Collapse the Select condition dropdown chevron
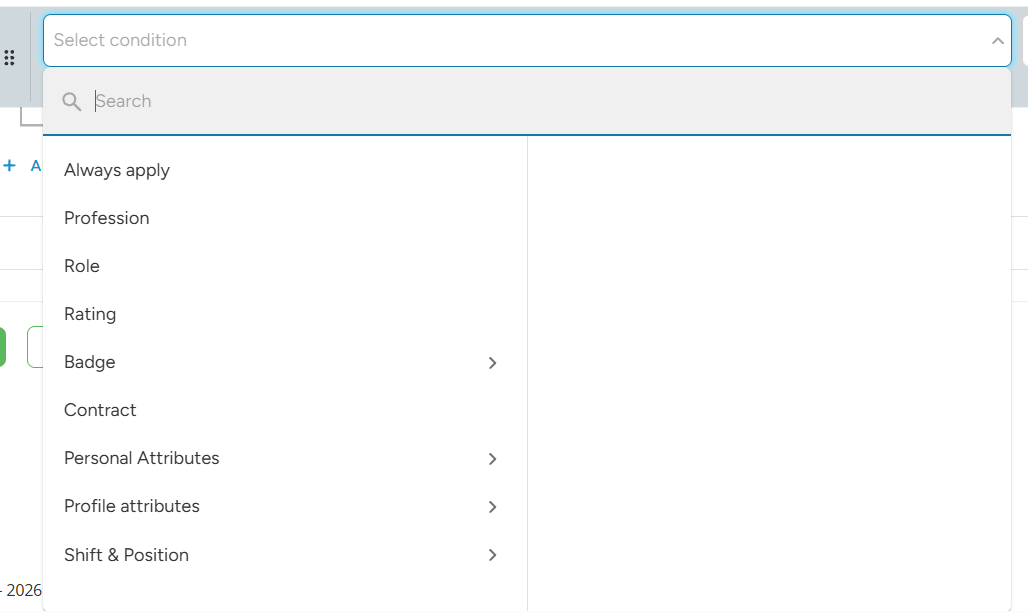Screen dimensions: 1028x613 tap(997, 41)
